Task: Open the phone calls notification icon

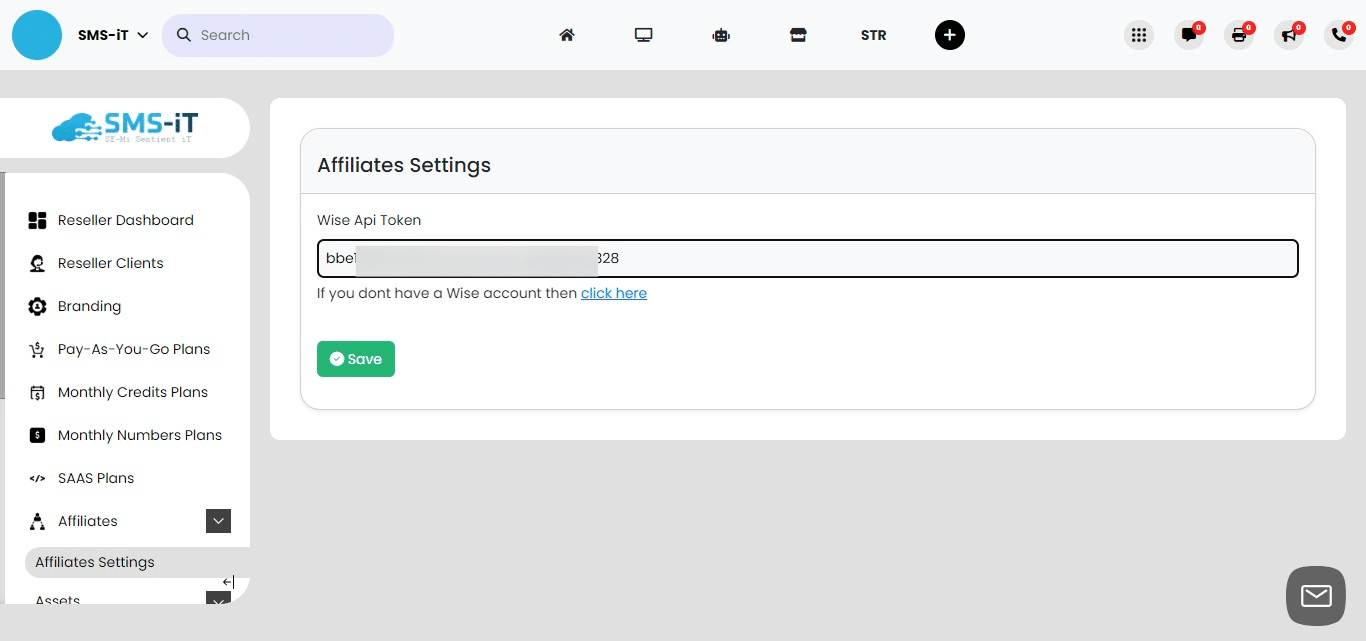Action: pyautogui.click(x=1339, y=35)
